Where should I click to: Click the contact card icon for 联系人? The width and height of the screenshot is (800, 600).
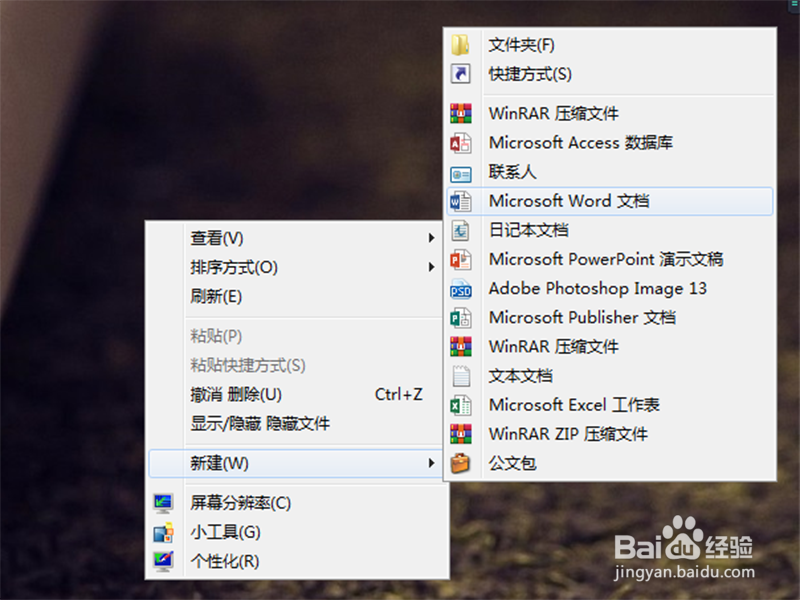coord(460,175)
